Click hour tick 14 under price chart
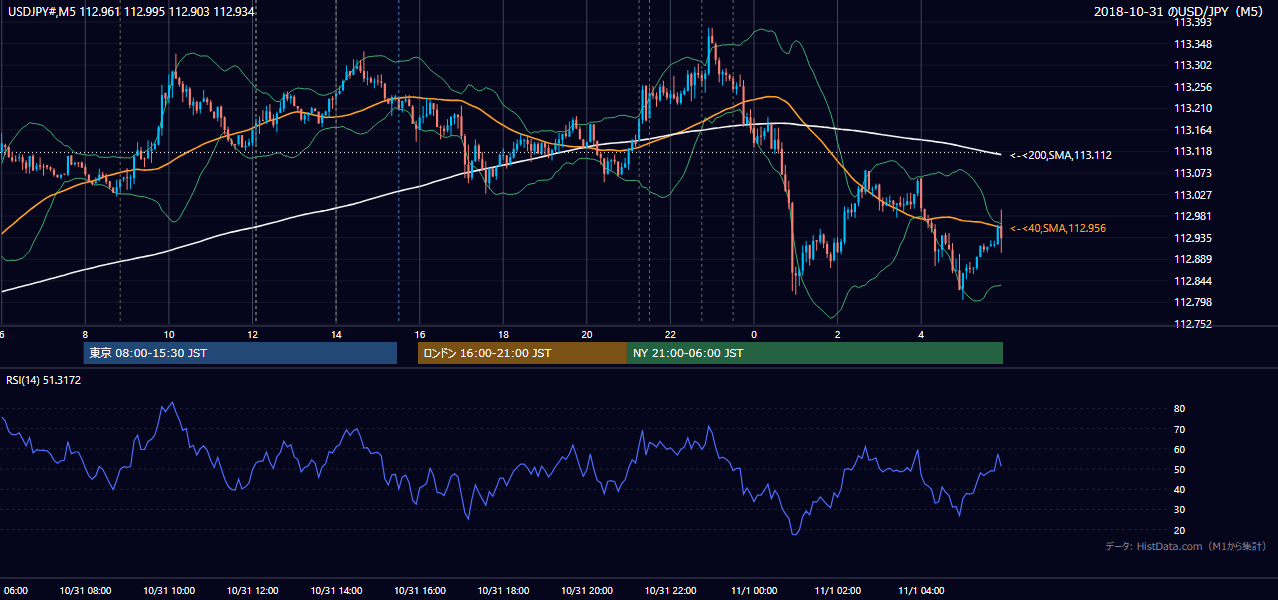Screen dimensions: 1278x600 (x=336, y=335)
